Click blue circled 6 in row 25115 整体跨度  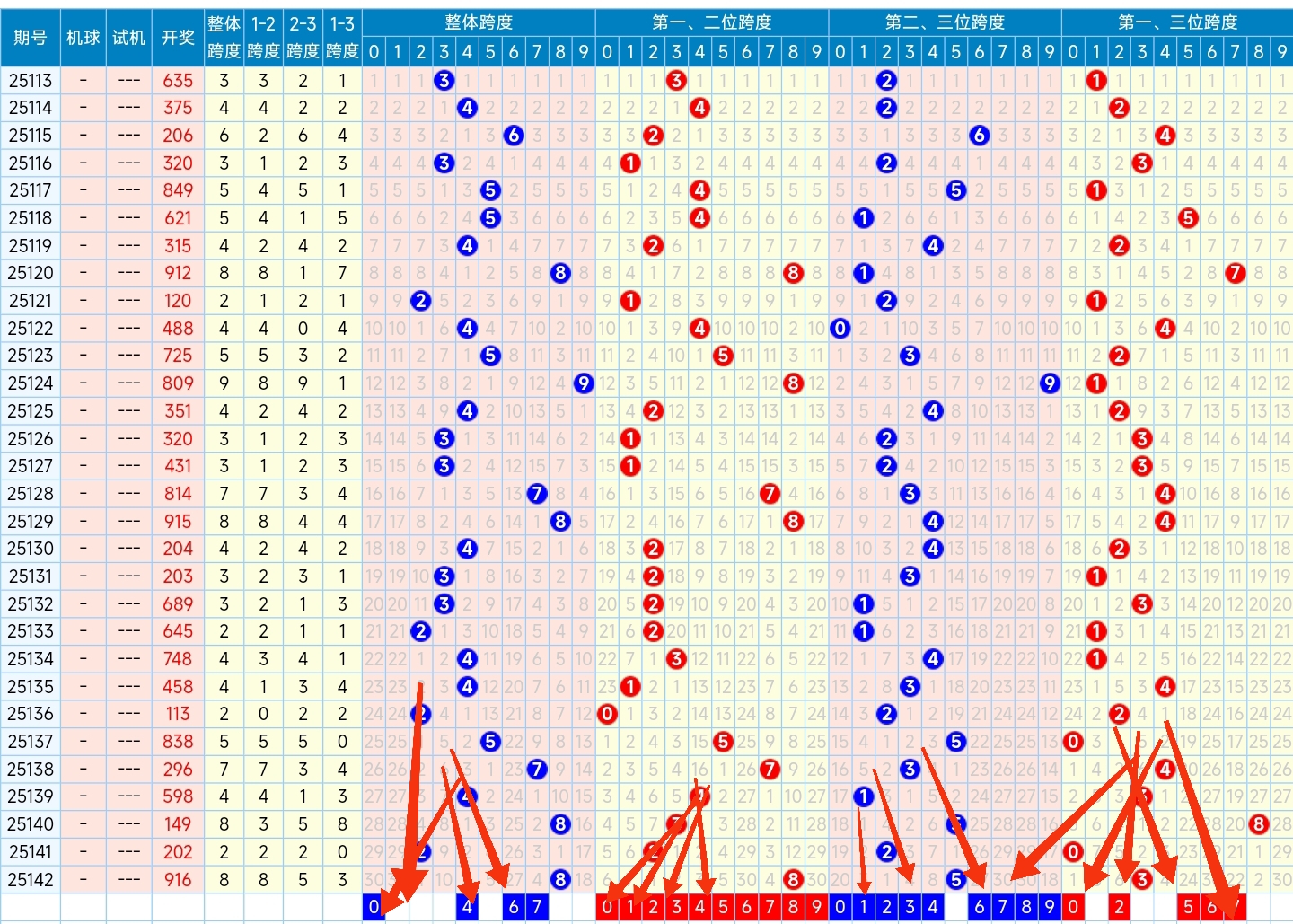[x=514, y=136]
